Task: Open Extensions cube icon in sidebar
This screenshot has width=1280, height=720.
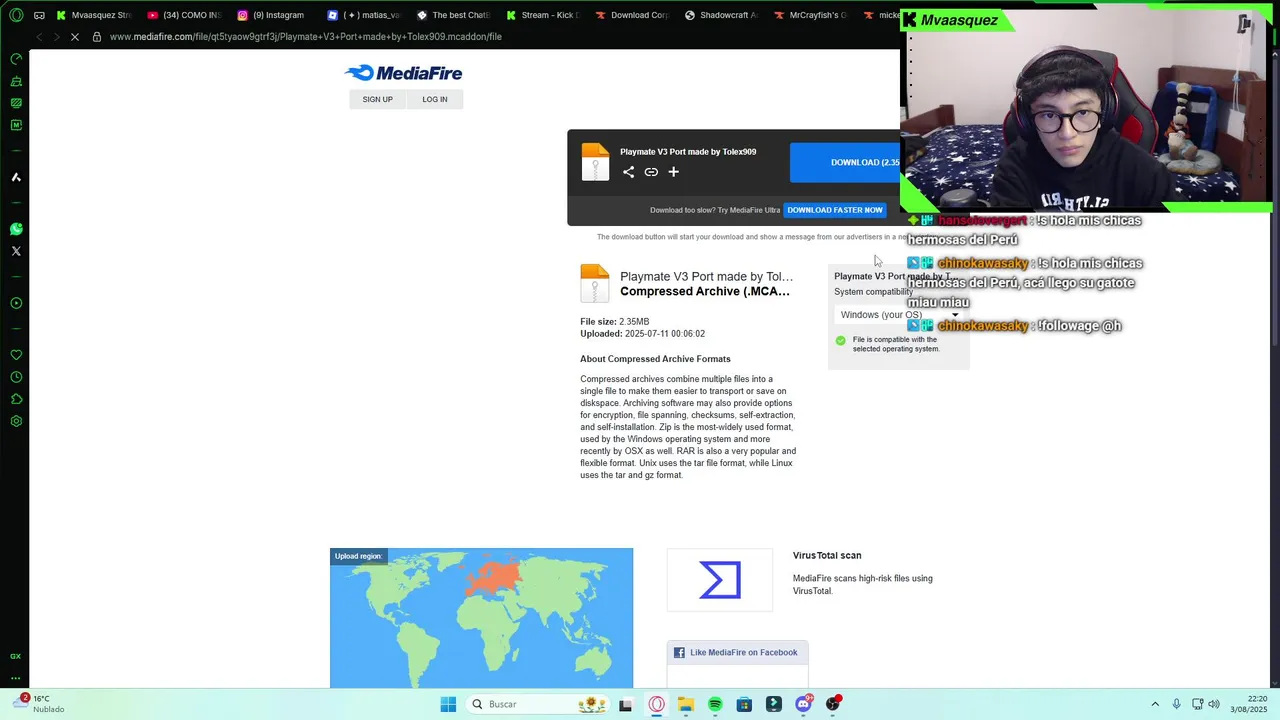Action: pyautogui.click(x=16, y=399)
